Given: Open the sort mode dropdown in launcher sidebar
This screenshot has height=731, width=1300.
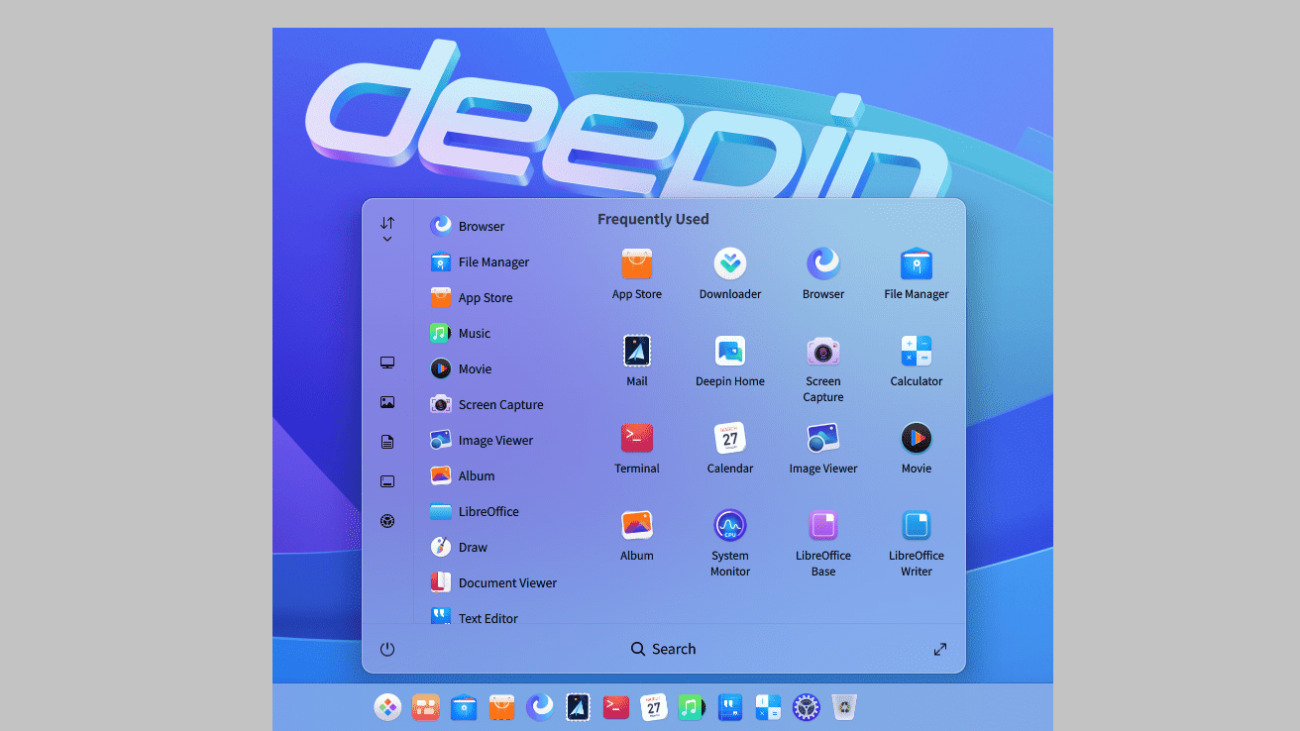Looking at the screenshot, I should (x=387, y=229).
